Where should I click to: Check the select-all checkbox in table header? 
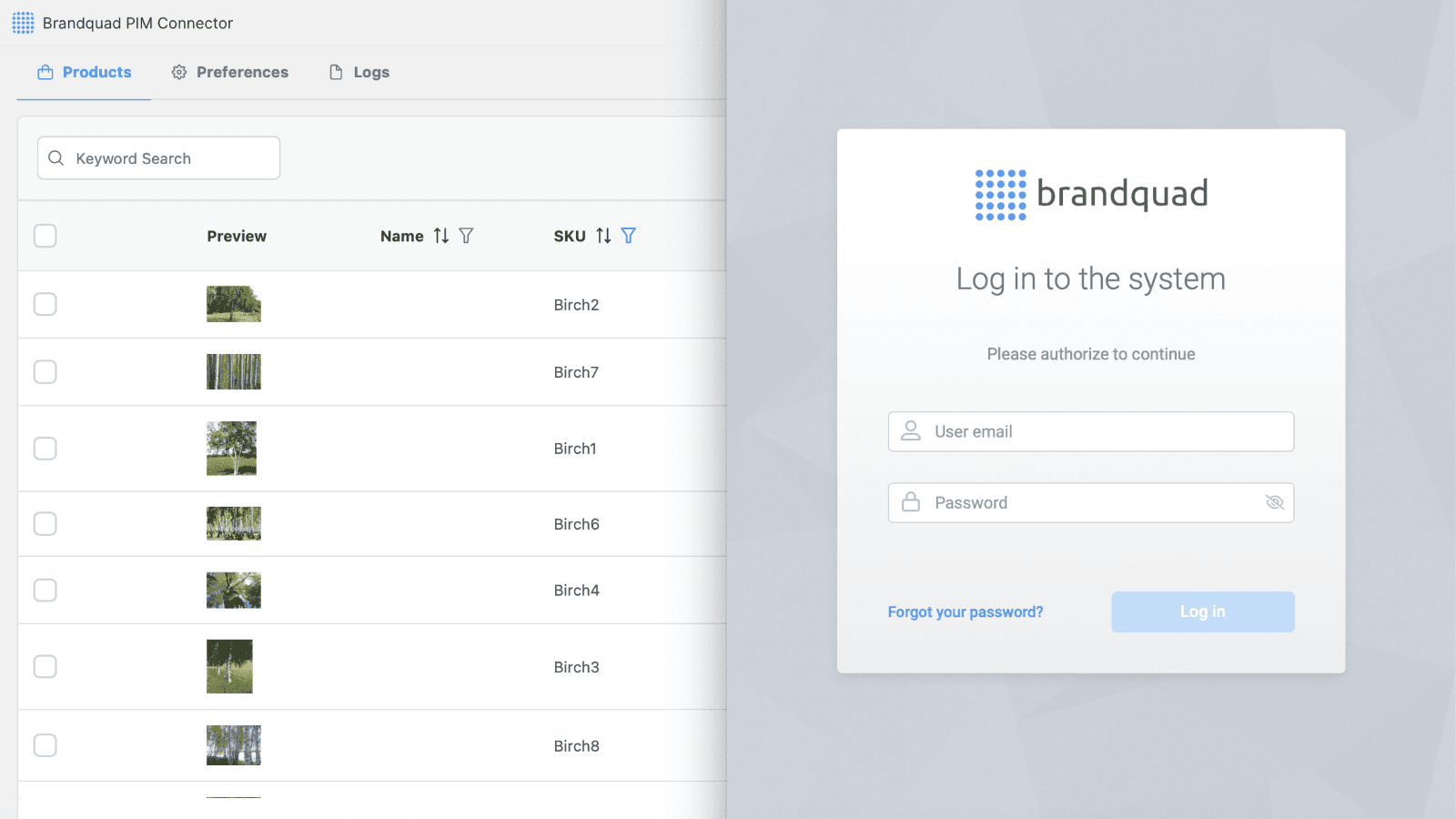(x=45, y=236)
